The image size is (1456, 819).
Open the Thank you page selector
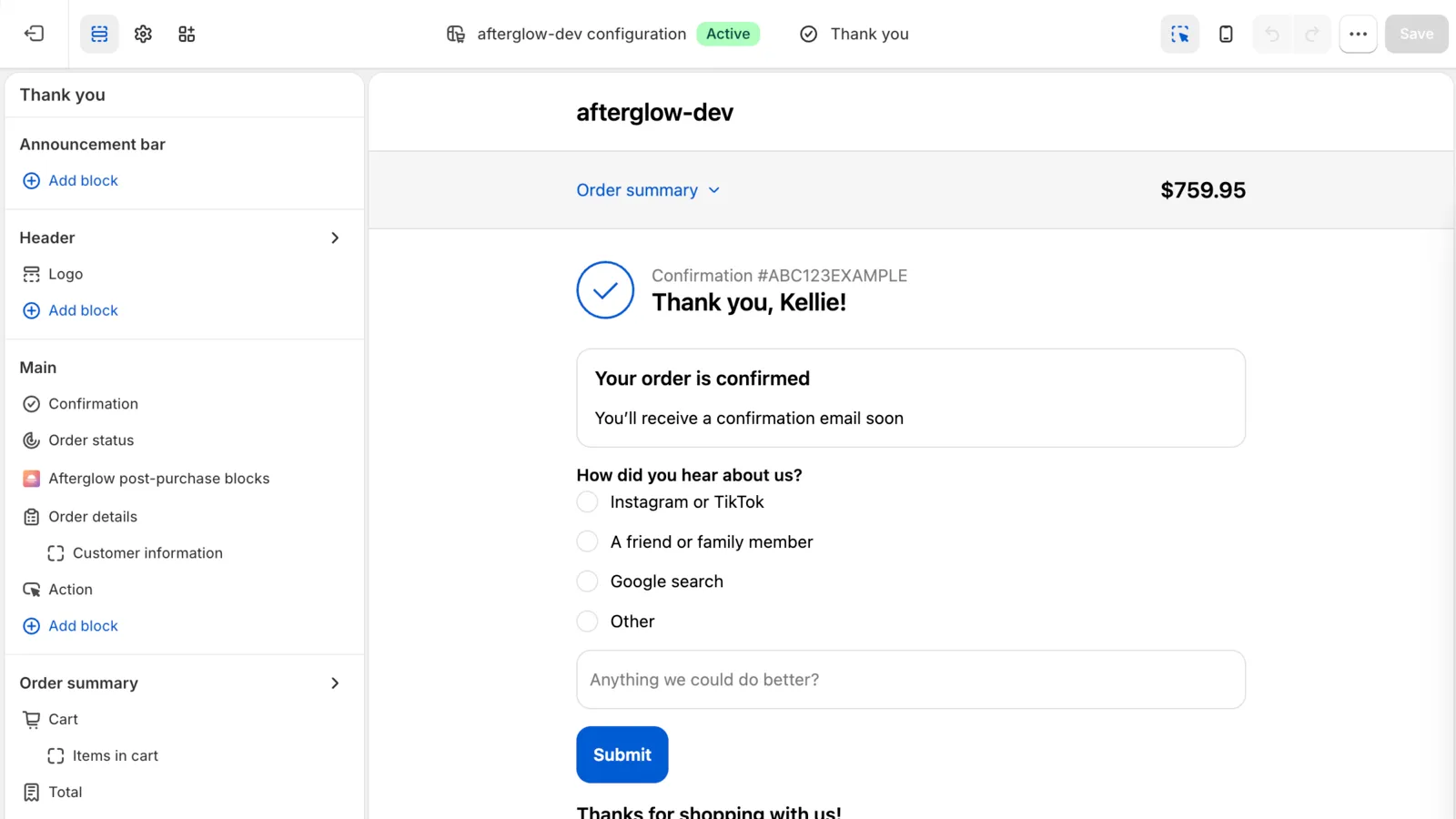(854, 34)
